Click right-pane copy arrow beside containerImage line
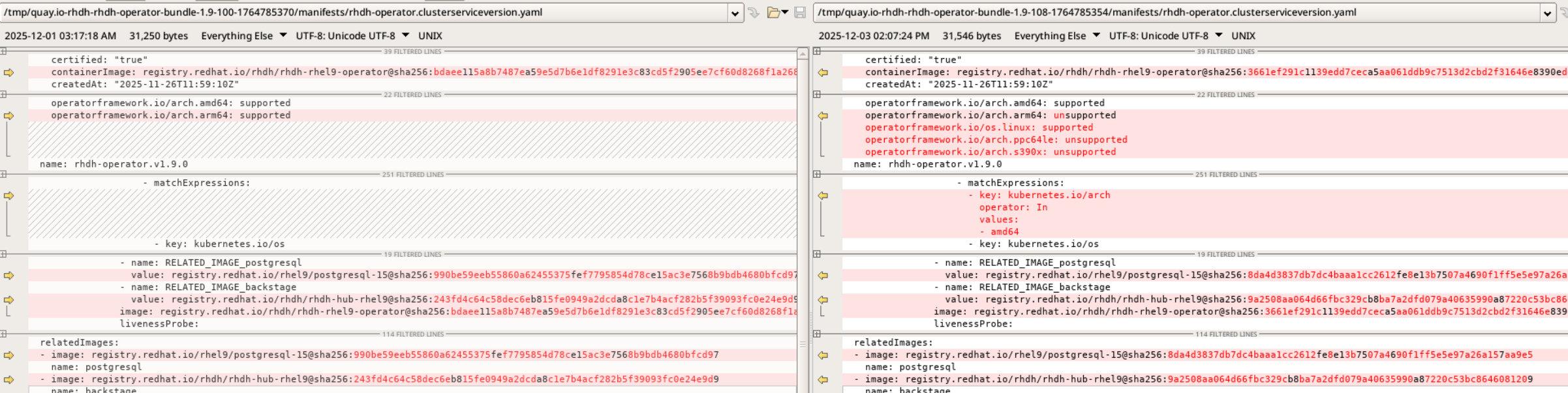Viewport: 1568px width, 393px height. click(x=823, y=72)
